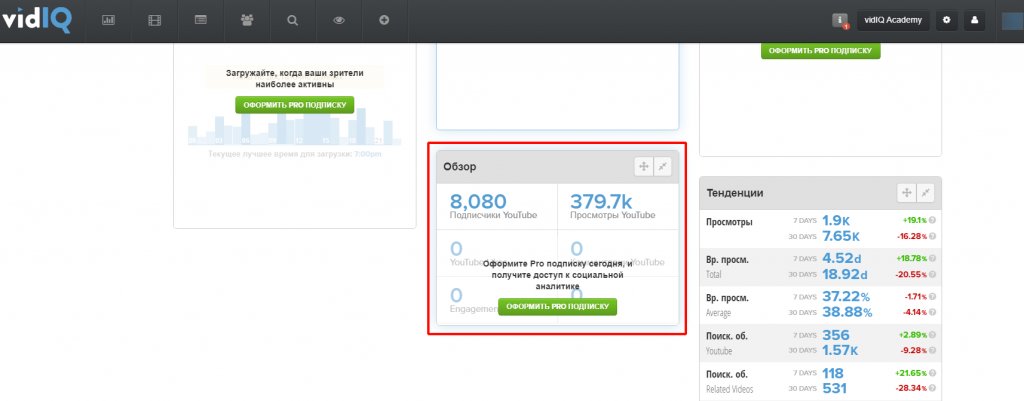
Task: Click the move handle of Тенденции panel
Action: click(x=906, y=193)
